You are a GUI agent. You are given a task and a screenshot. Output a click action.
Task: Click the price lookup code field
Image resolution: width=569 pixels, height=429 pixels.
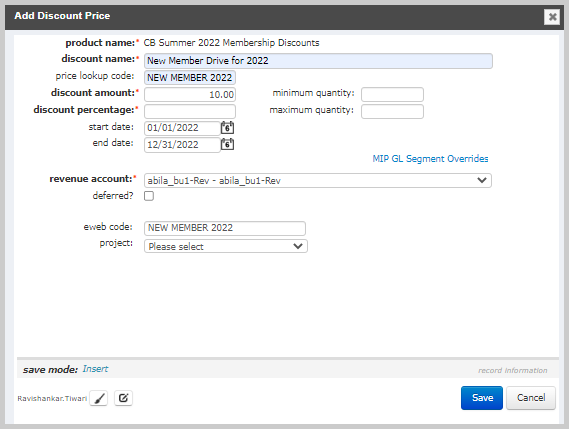click(190, 77)
